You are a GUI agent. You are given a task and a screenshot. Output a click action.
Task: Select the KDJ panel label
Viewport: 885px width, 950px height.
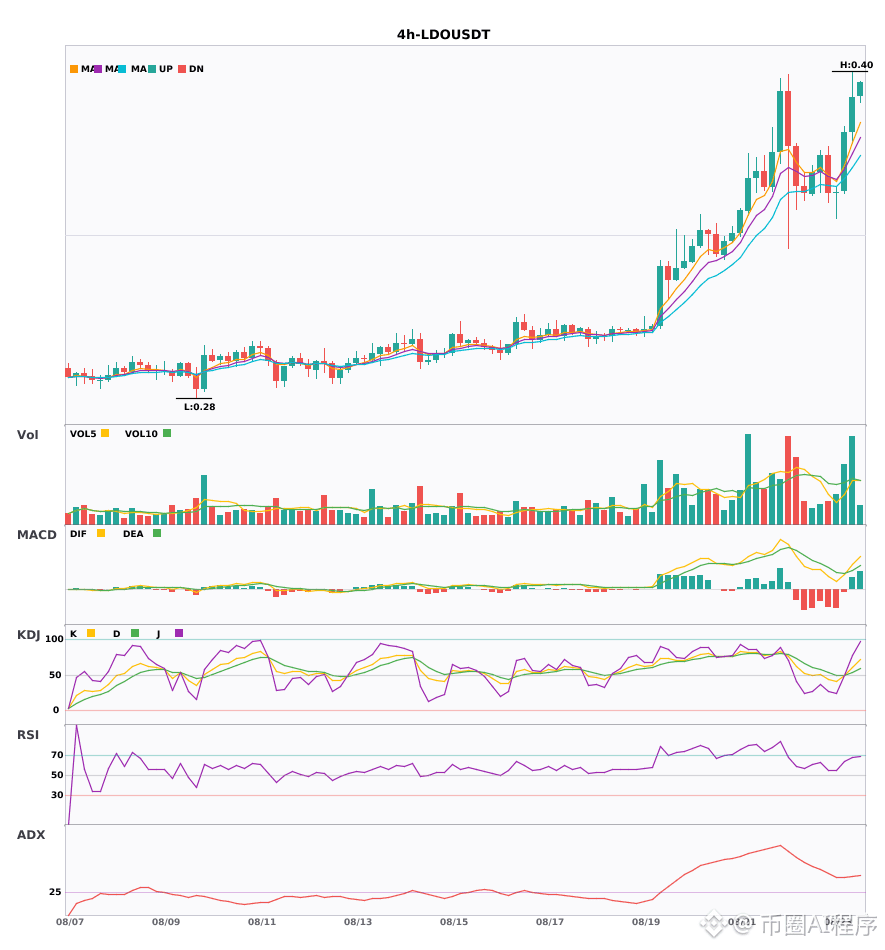tap(28, 635)
